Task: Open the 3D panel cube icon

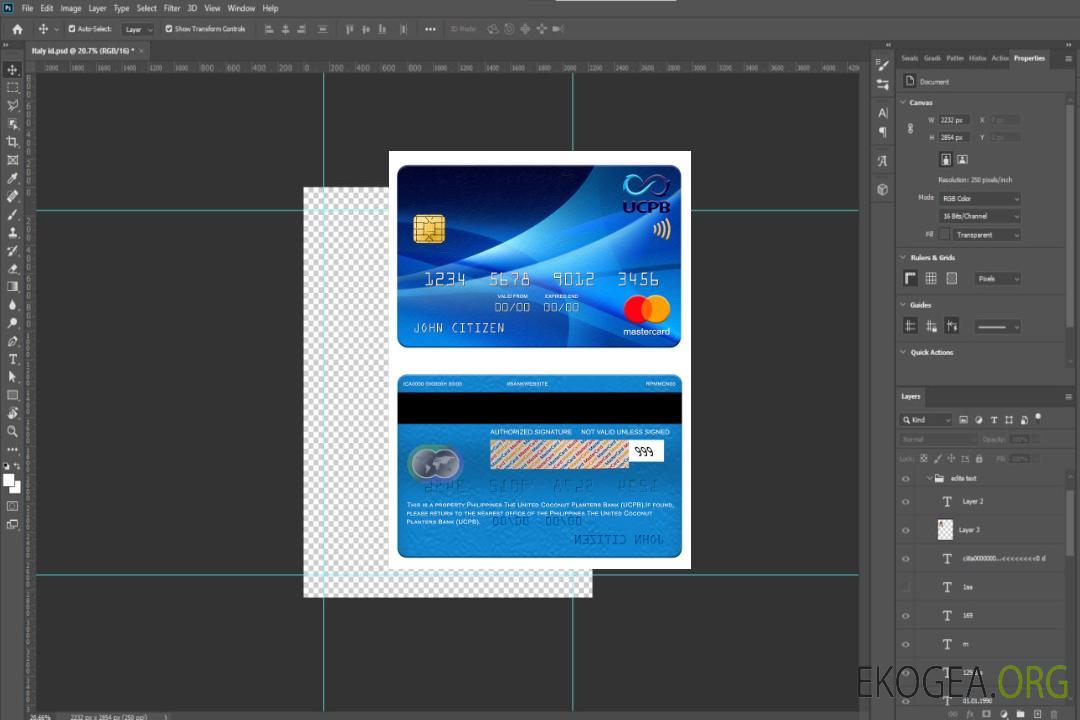Action: 883,189
